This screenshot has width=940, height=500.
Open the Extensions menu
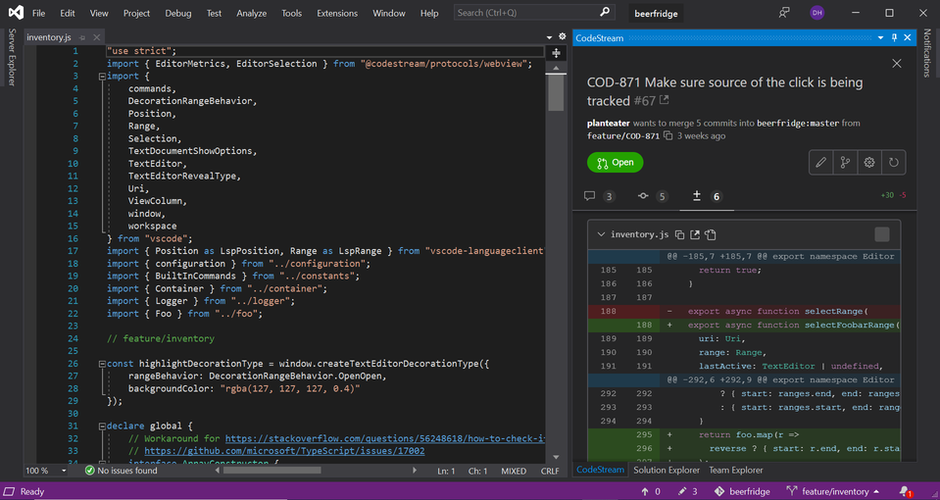(337, 13)
